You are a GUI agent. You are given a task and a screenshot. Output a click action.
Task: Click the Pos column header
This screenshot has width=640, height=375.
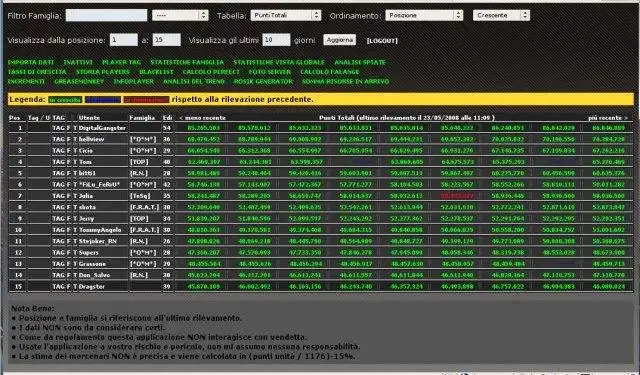[x=14, y=118]
